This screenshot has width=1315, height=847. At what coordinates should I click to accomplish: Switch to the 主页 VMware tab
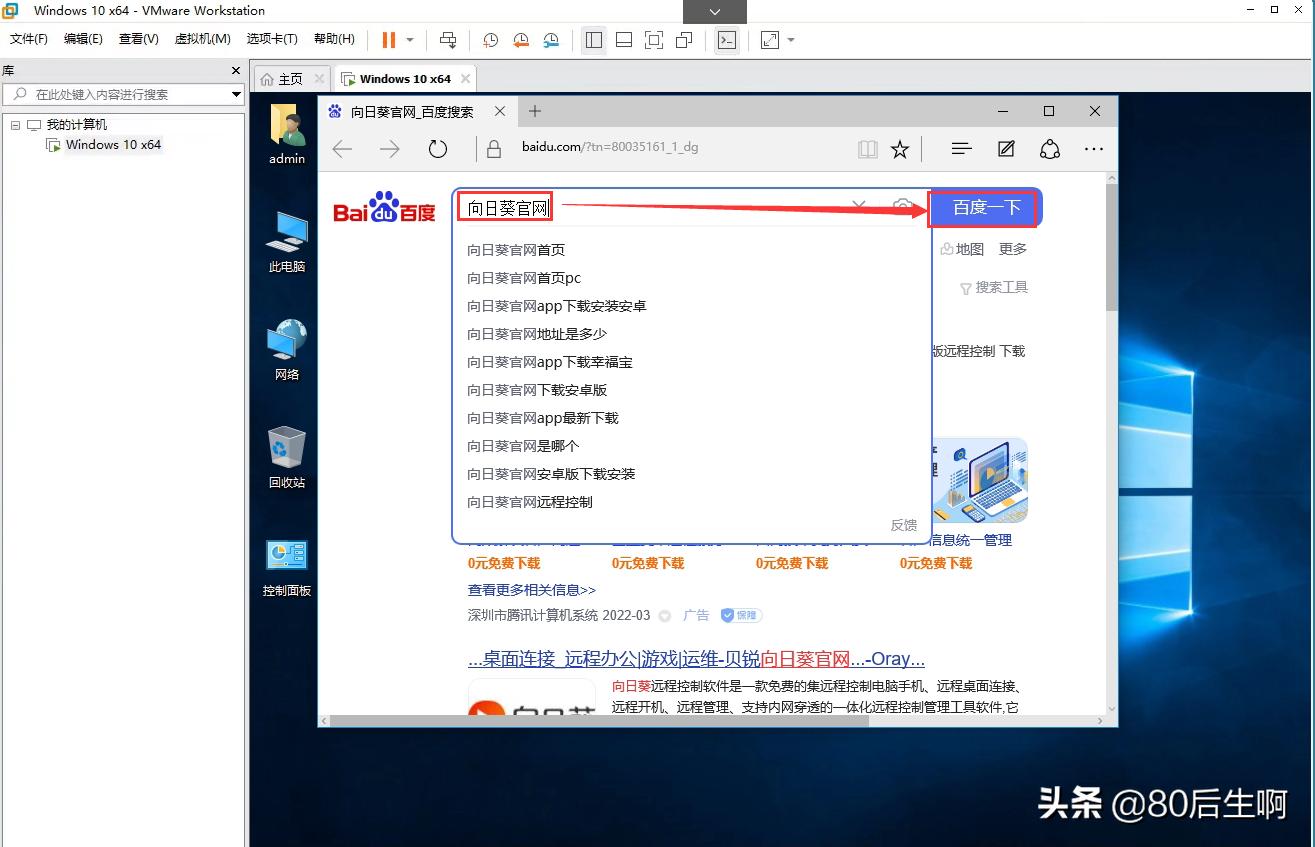coord(289,78)
